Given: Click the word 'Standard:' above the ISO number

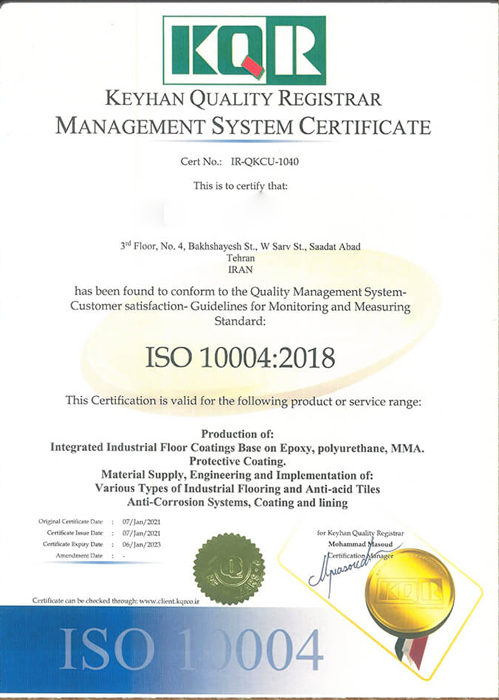Looking at the screenshot, I should tap(240, 321).
